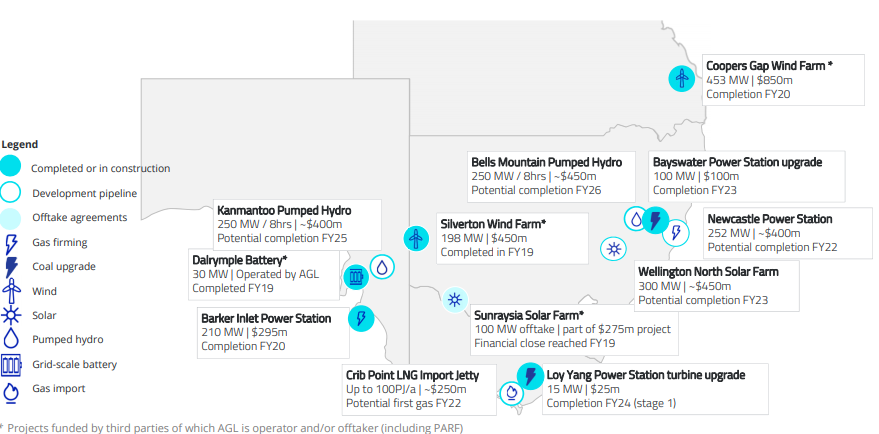Image resolution: width=879 pixels, height=434 pixels.
Task: Click the Pumped hydro legend drop icon
Action: tap(11, 339)
